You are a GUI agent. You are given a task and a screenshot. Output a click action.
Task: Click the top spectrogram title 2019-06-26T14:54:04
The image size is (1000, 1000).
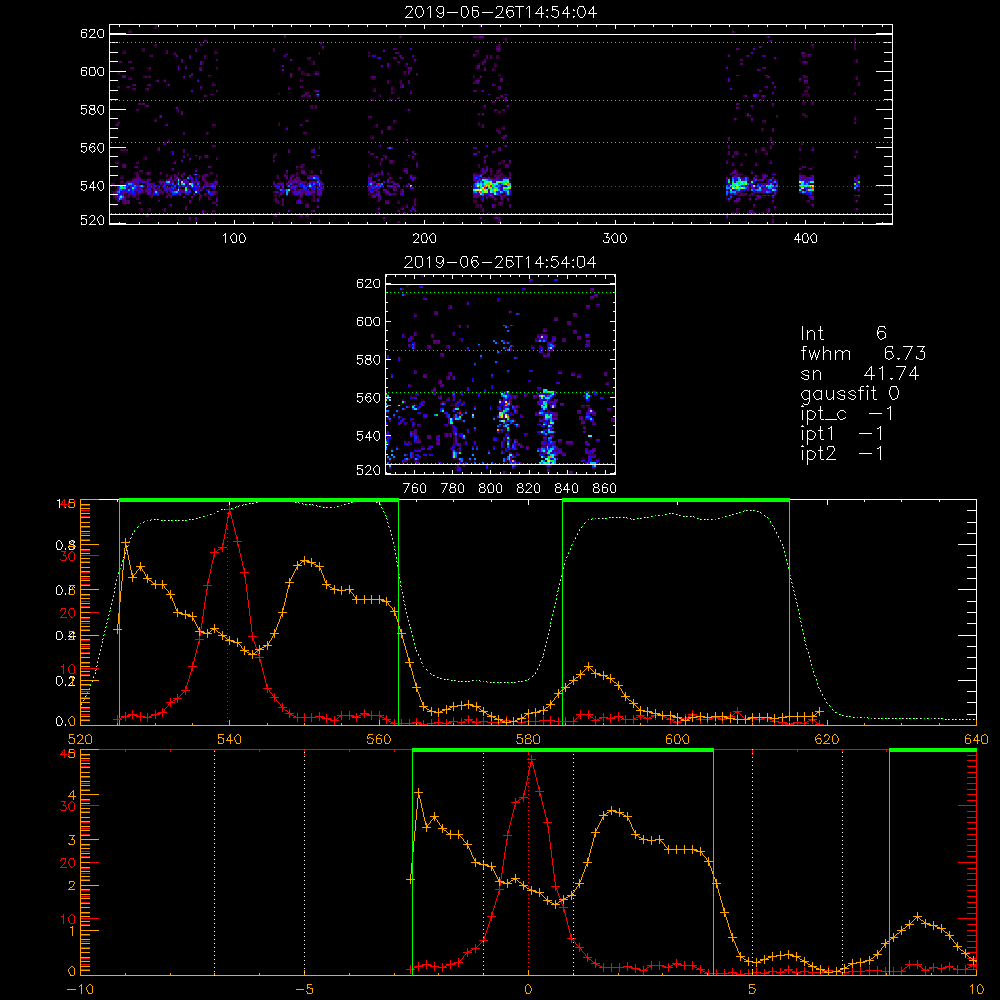(501, 12)
